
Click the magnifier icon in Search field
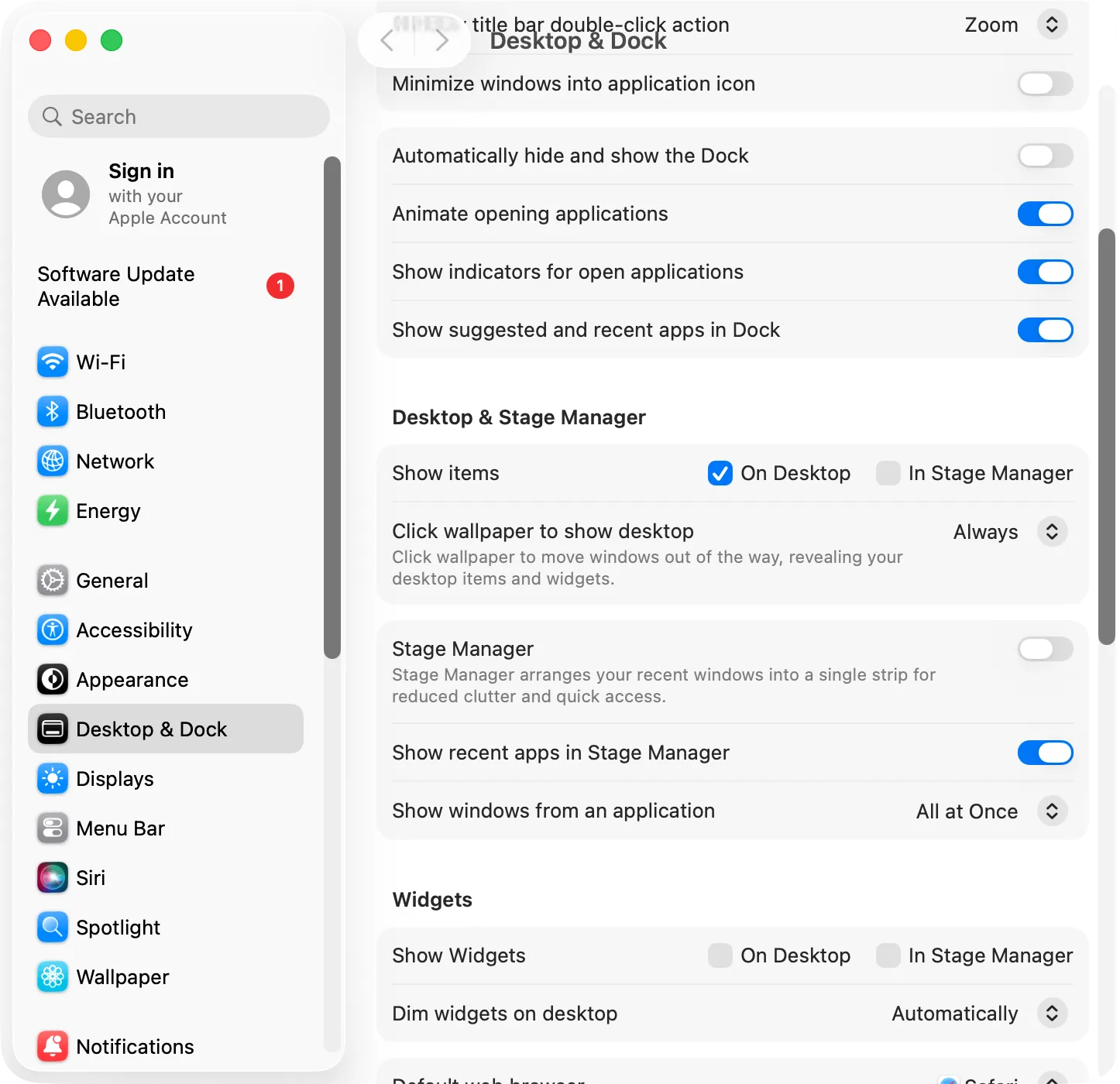click(x=52, y=116)
